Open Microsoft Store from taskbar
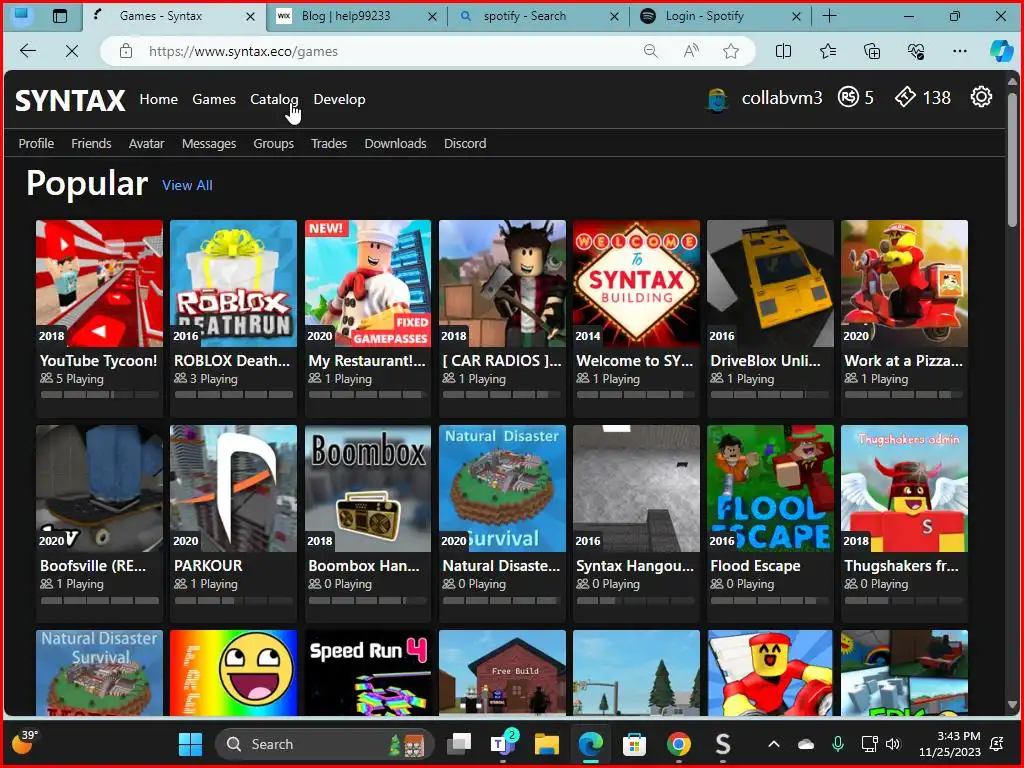1024x768 pixels. coord(634,744)
